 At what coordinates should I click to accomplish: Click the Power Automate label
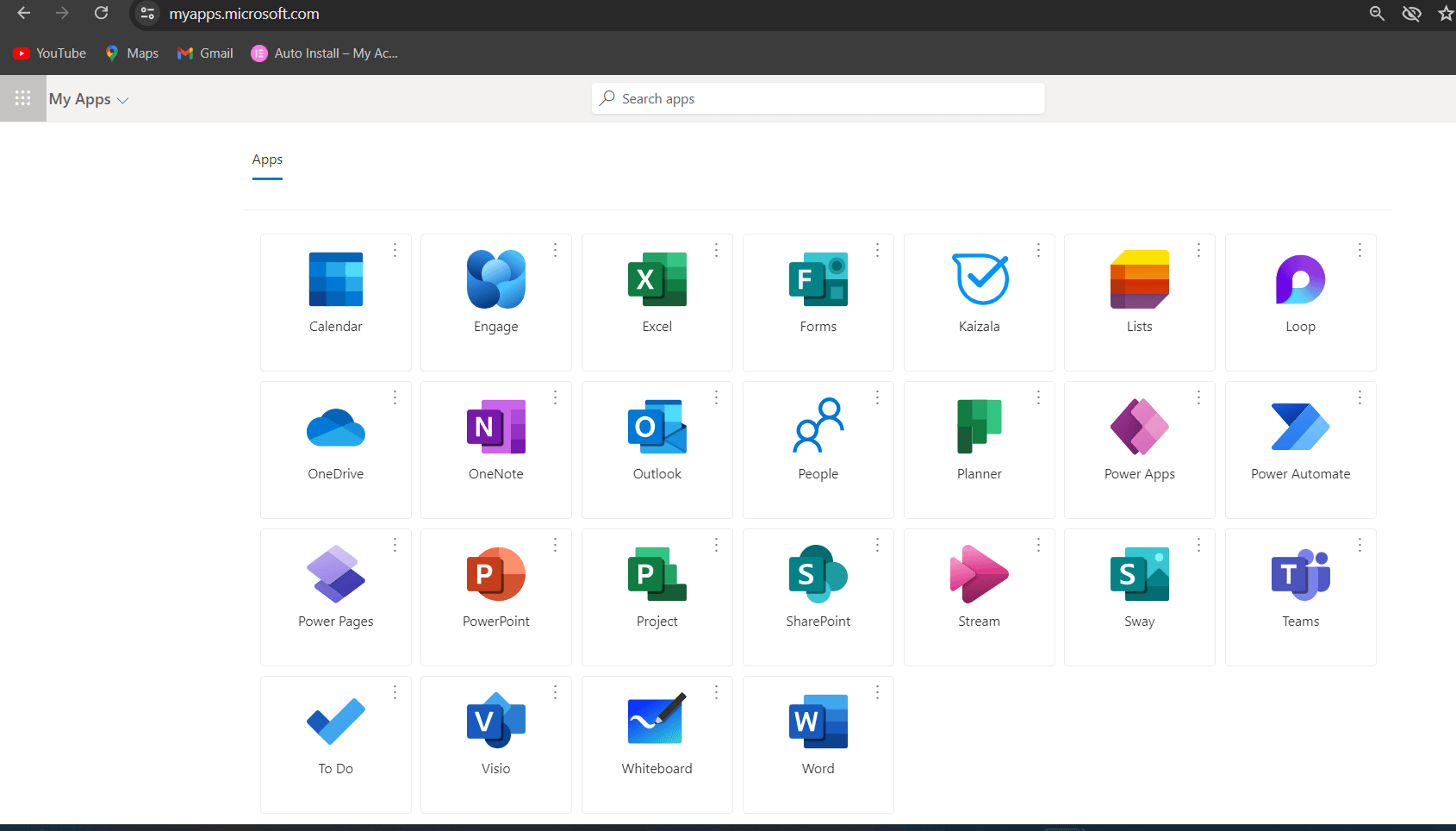1301,474
